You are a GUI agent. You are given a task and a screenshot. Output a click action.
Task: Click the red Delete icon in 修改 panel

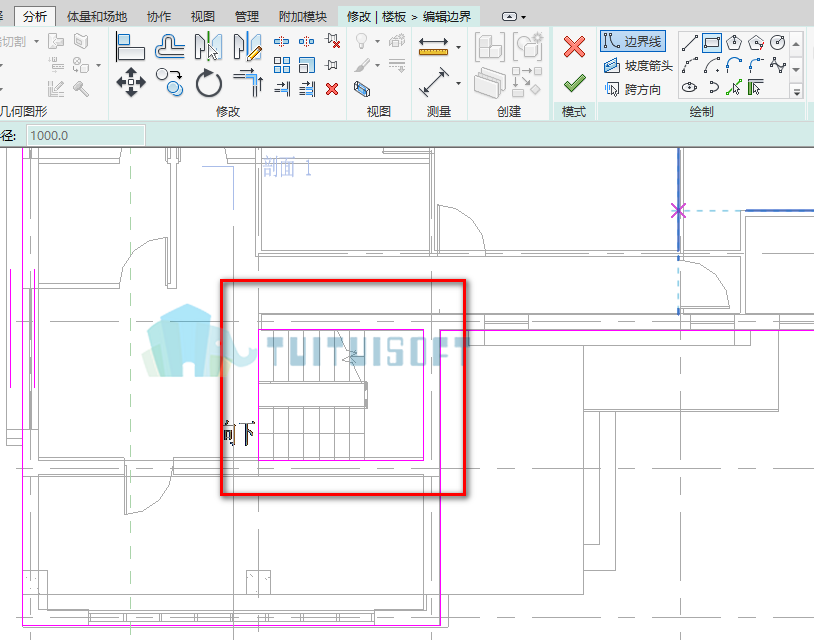point(332,89)
